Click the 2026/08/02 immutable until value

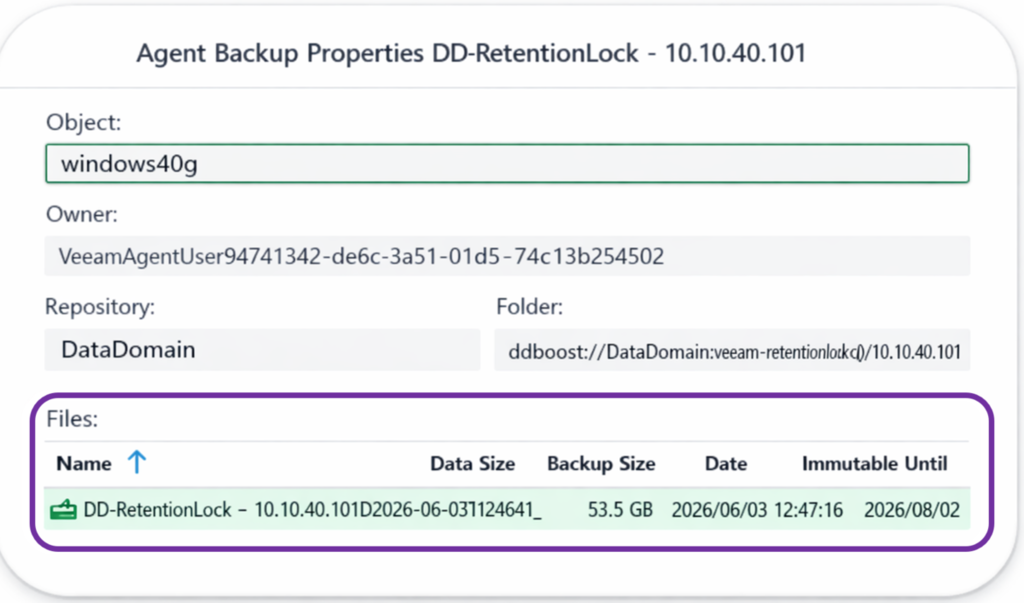click(x=912, y=510)
